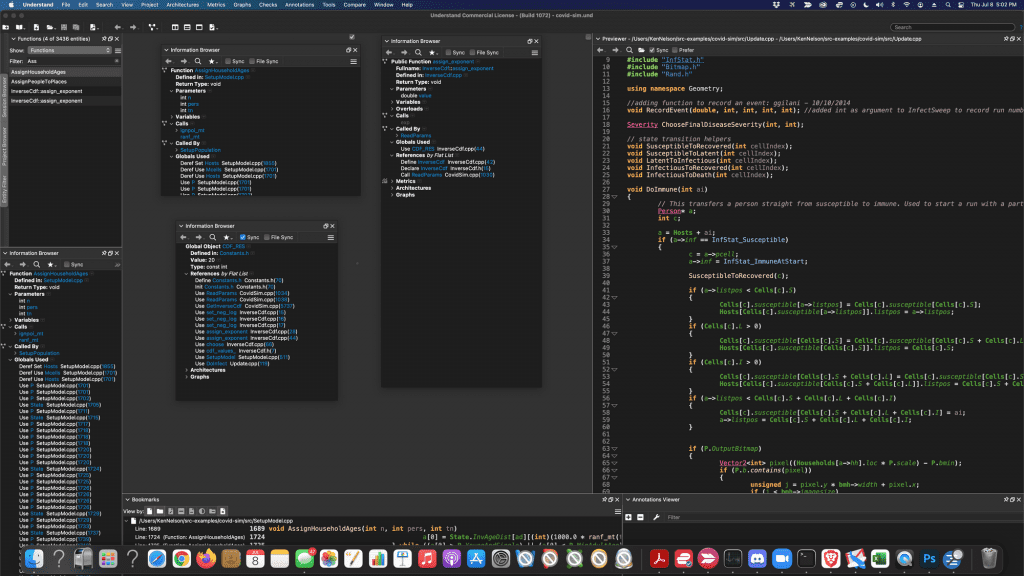Uncheck Sync in CDF_RES Information Browser

[x=243, y=237]
